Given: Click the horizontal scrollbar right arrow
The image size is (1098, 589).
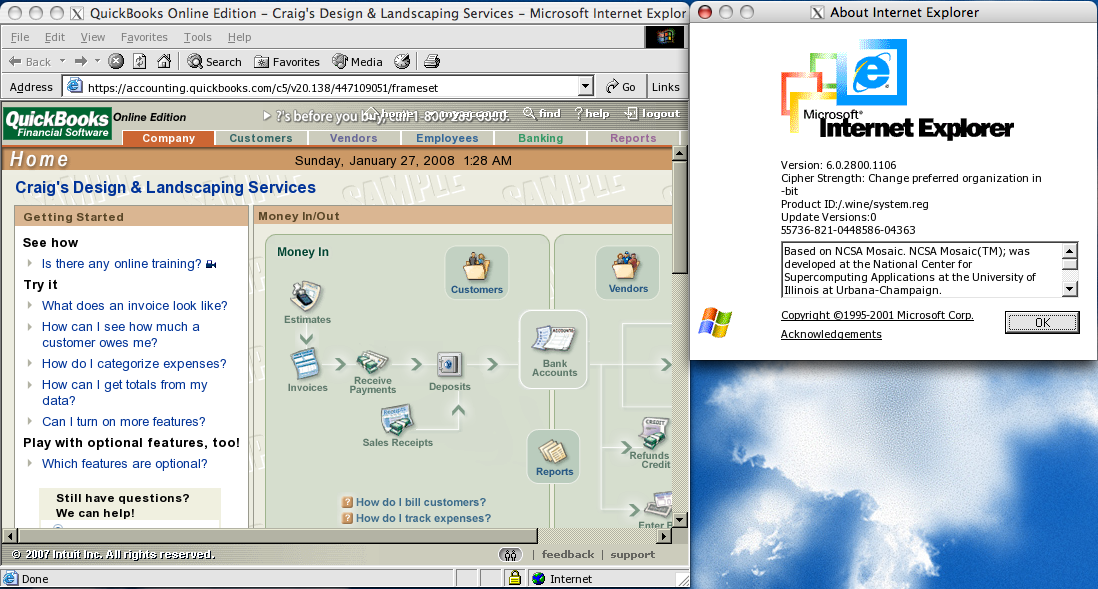Looking at the screenshot, I should coord(665,536).
